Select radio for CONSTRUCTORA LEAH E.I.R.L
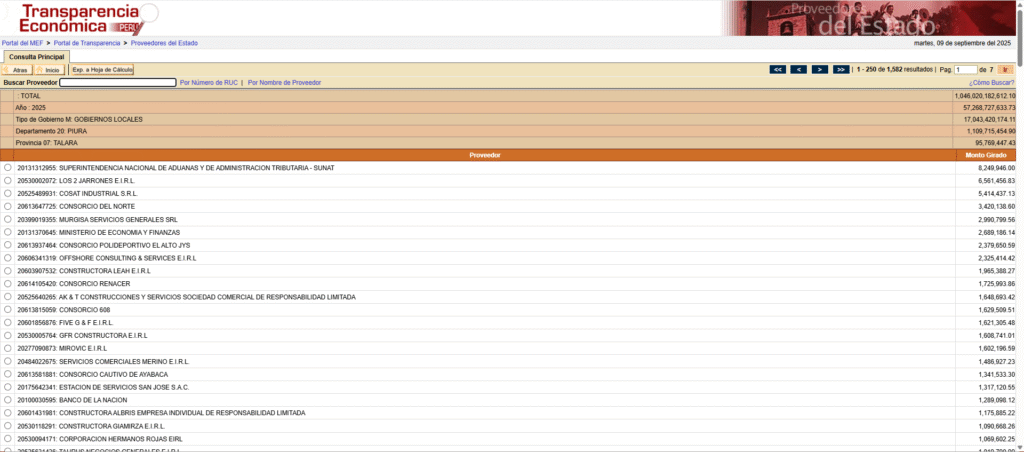Image resolution: width=1024 pixels, height=452 pixels. [8, 271]
